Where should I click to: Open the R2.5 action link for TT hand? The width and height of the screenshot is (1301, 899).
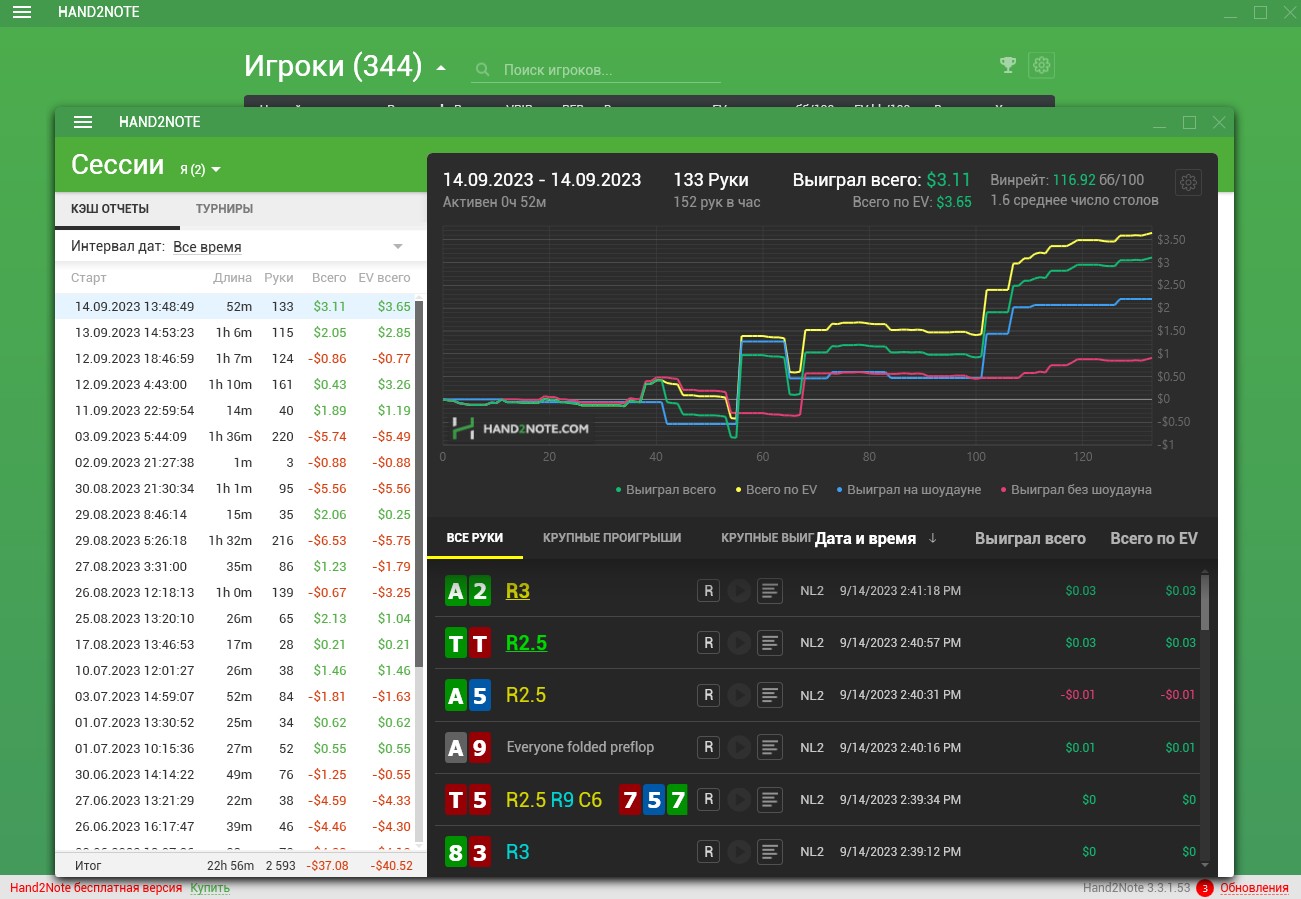pos(526,643)
